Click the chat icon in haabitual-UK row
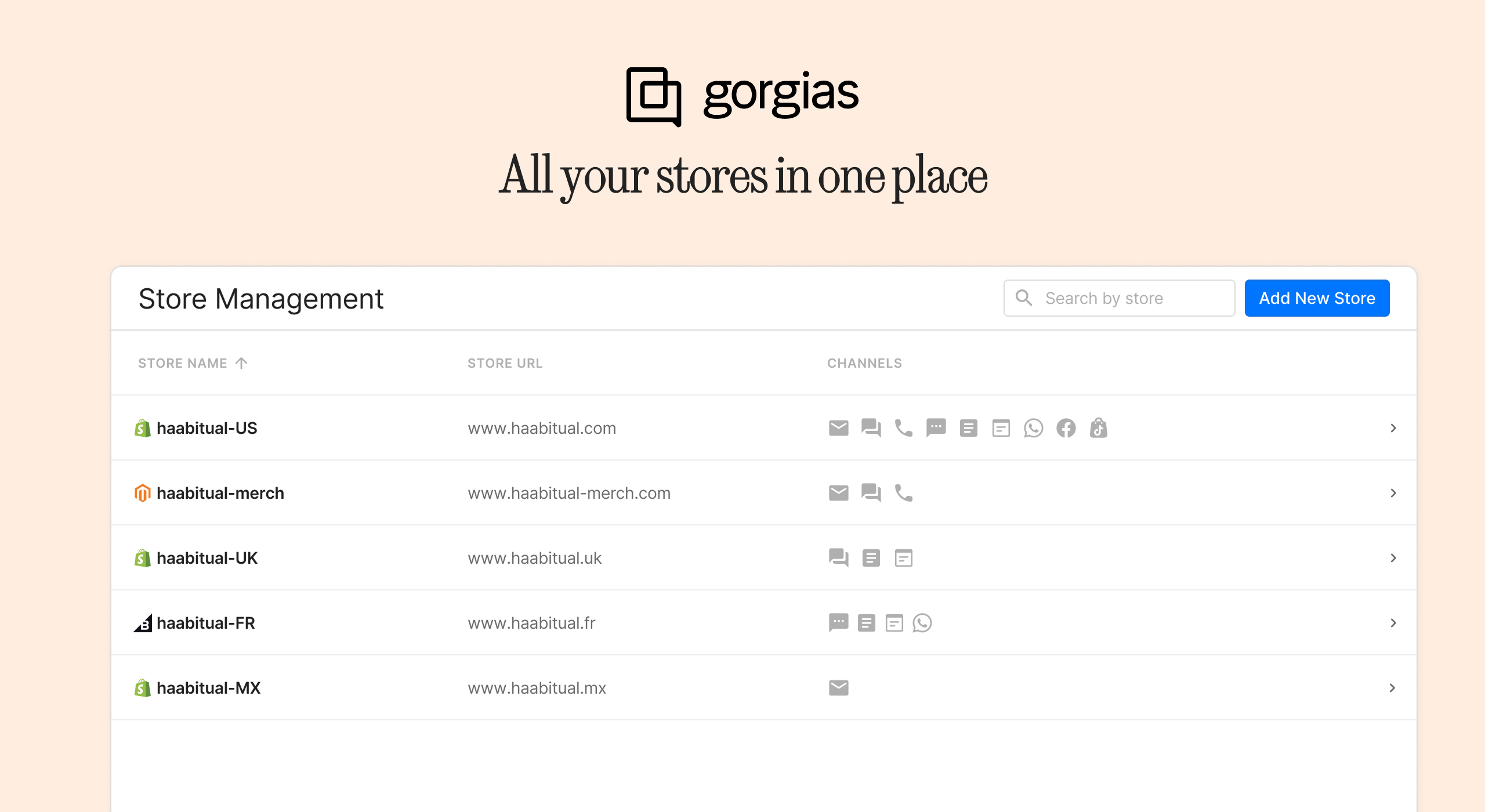This screenshot has width=1485, height=812. [x=838, y=558]
